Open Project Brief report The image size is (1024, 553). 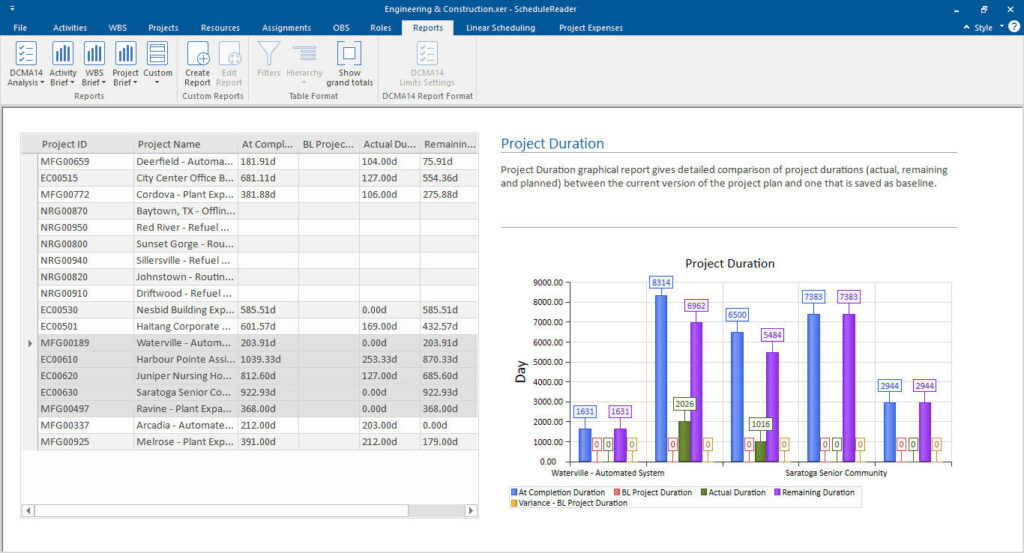coord(125,63)
